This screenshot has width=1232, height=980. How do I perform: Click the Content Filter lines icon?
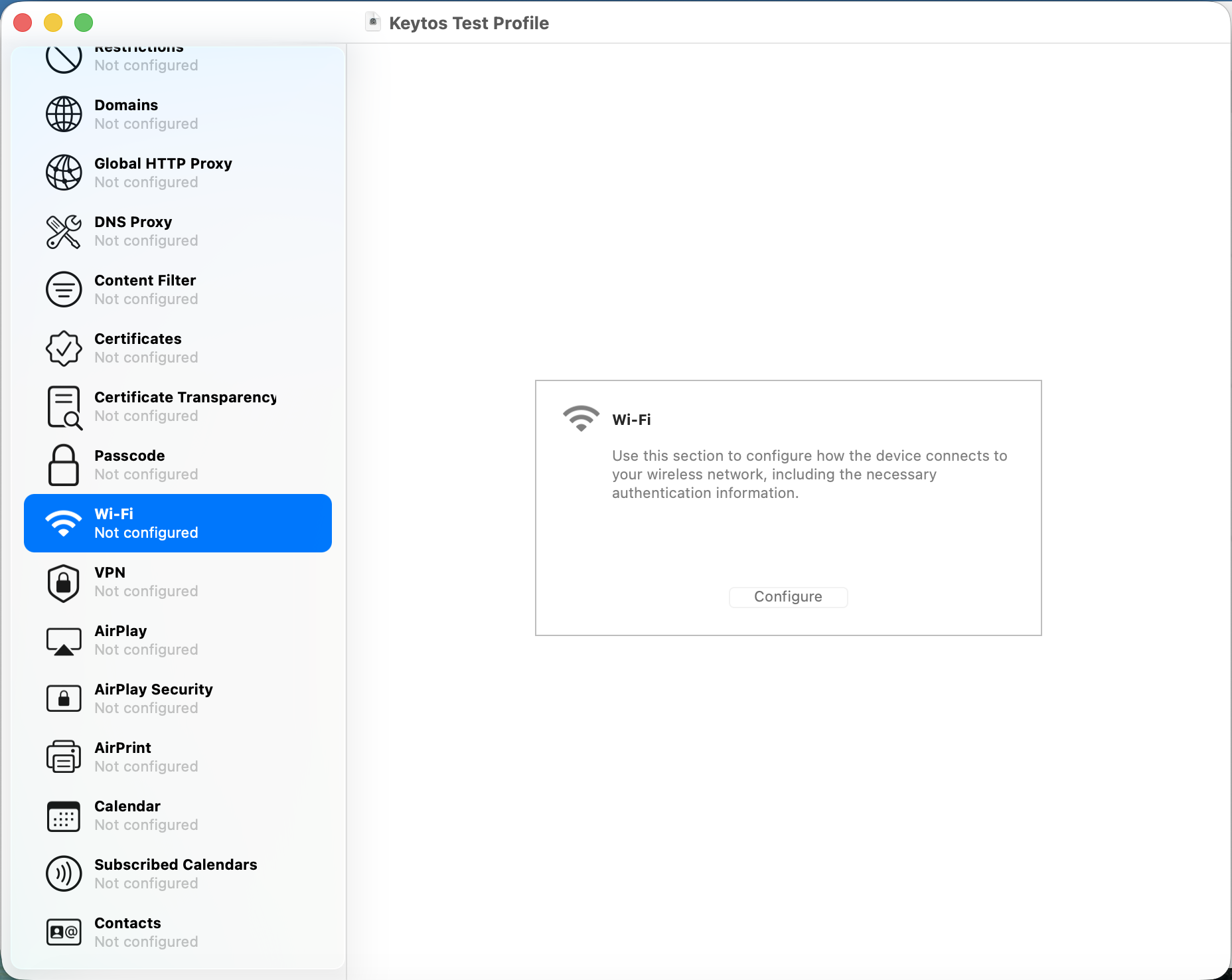coord(64,289)
